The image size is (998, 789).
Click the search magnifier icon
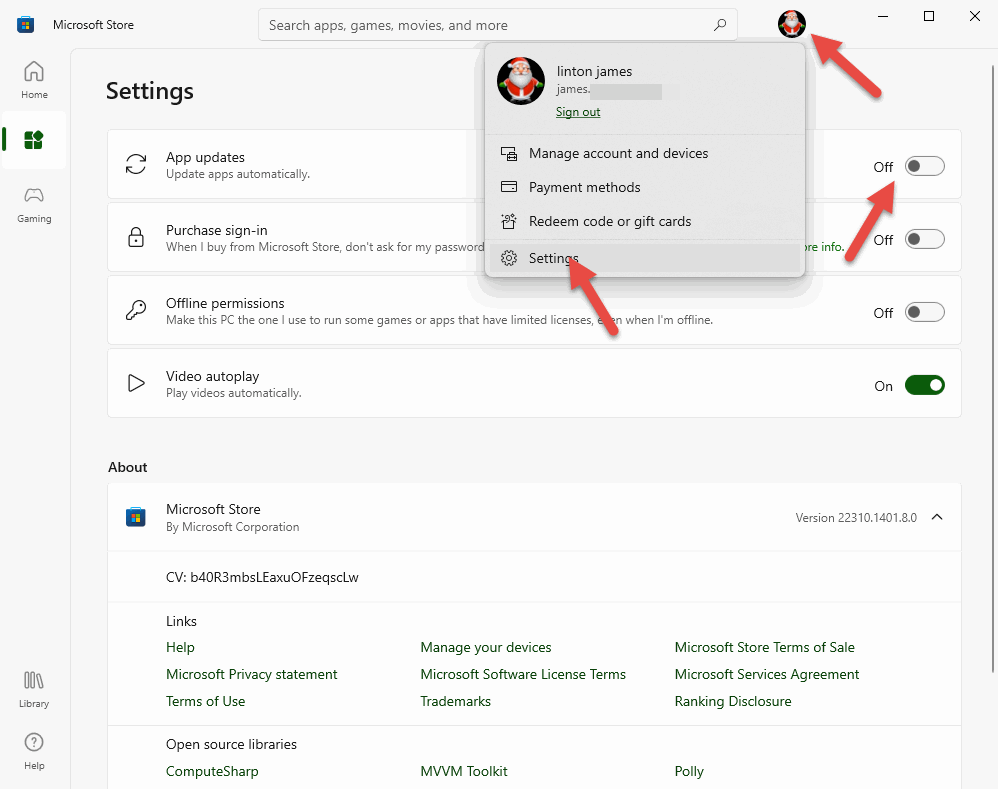click(720, 25)
